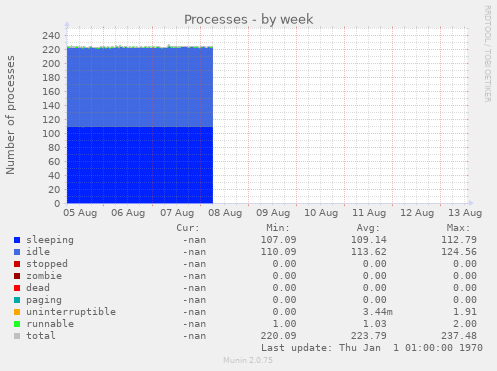497x371 pixels.
Task: Click total Max value 237.48
Action: pyautogui.click(x=459, y=336)
